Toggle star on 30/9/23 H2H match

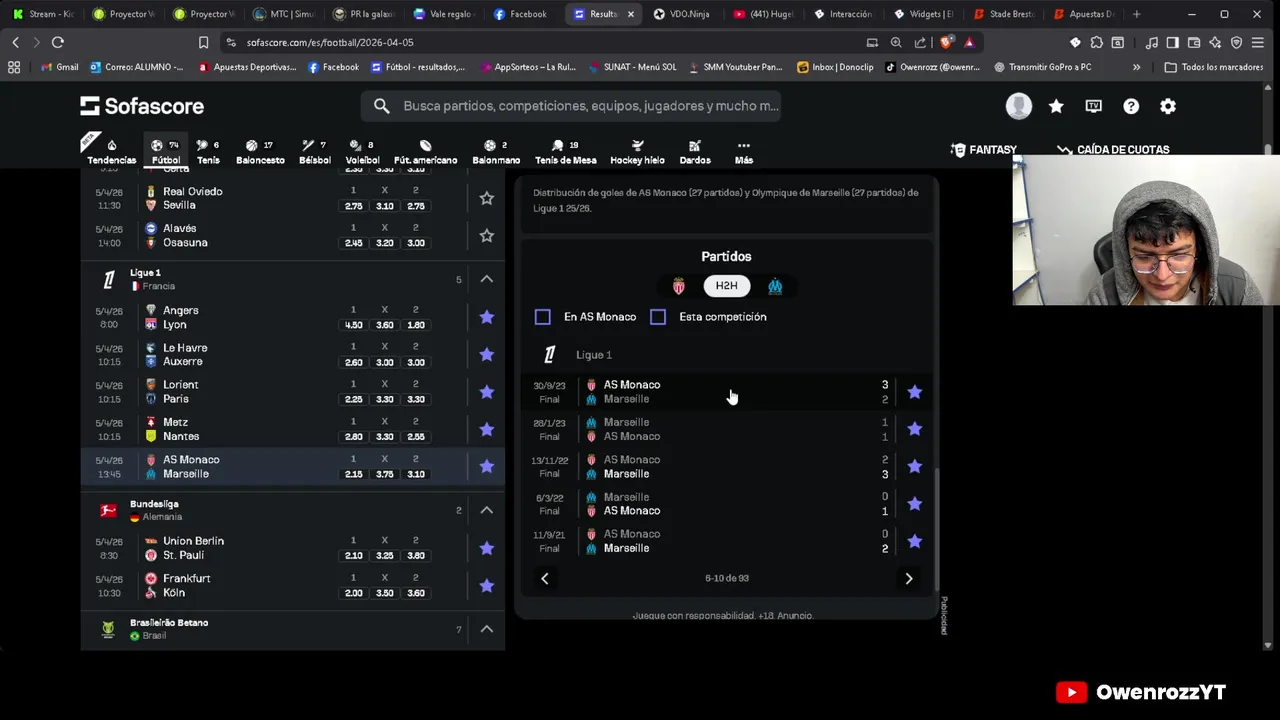[x=914, y=392]
